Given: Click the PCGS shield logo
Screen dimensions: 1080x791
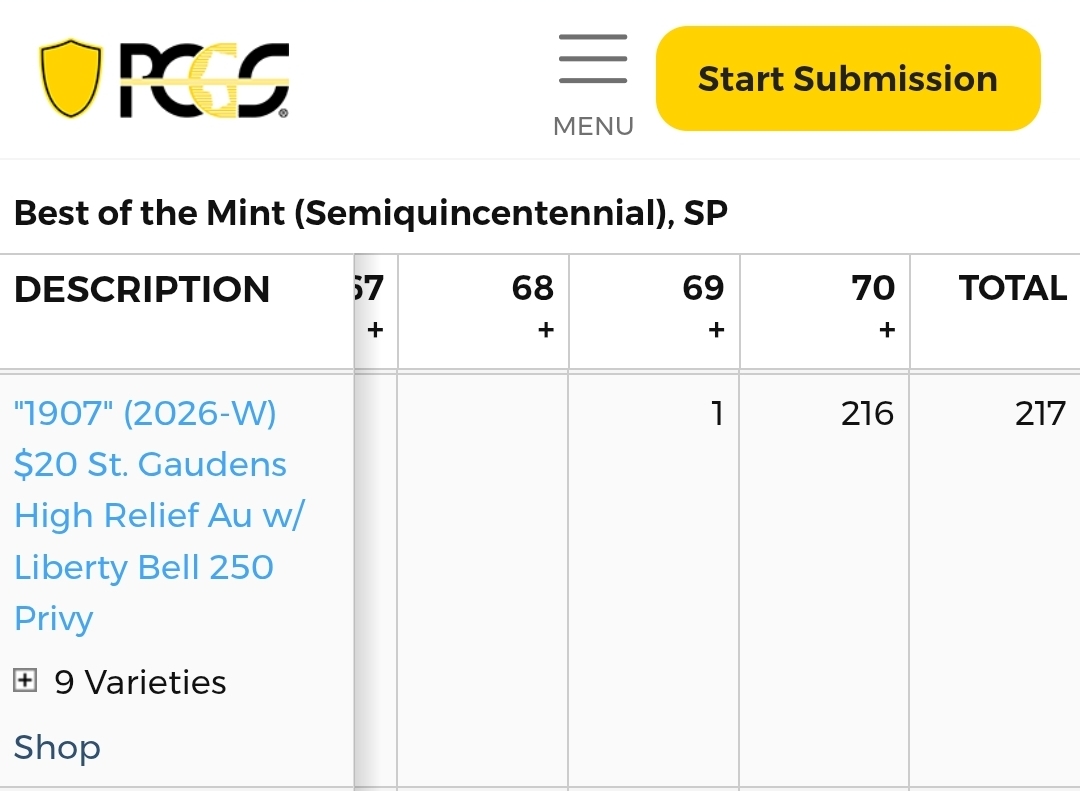Looking at the screenshot, I should 70,78.
